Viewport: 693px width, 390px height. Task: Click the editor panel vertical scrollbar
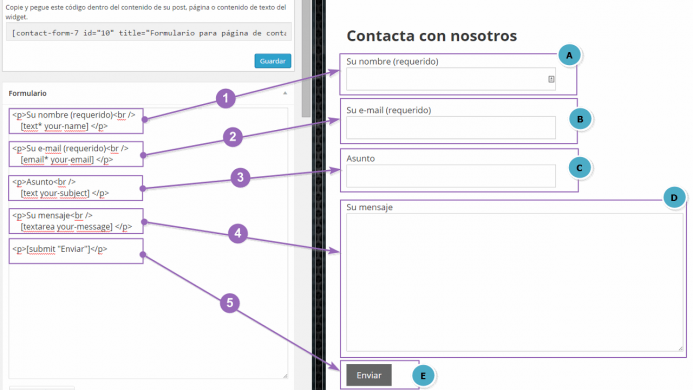coord(306,58)
